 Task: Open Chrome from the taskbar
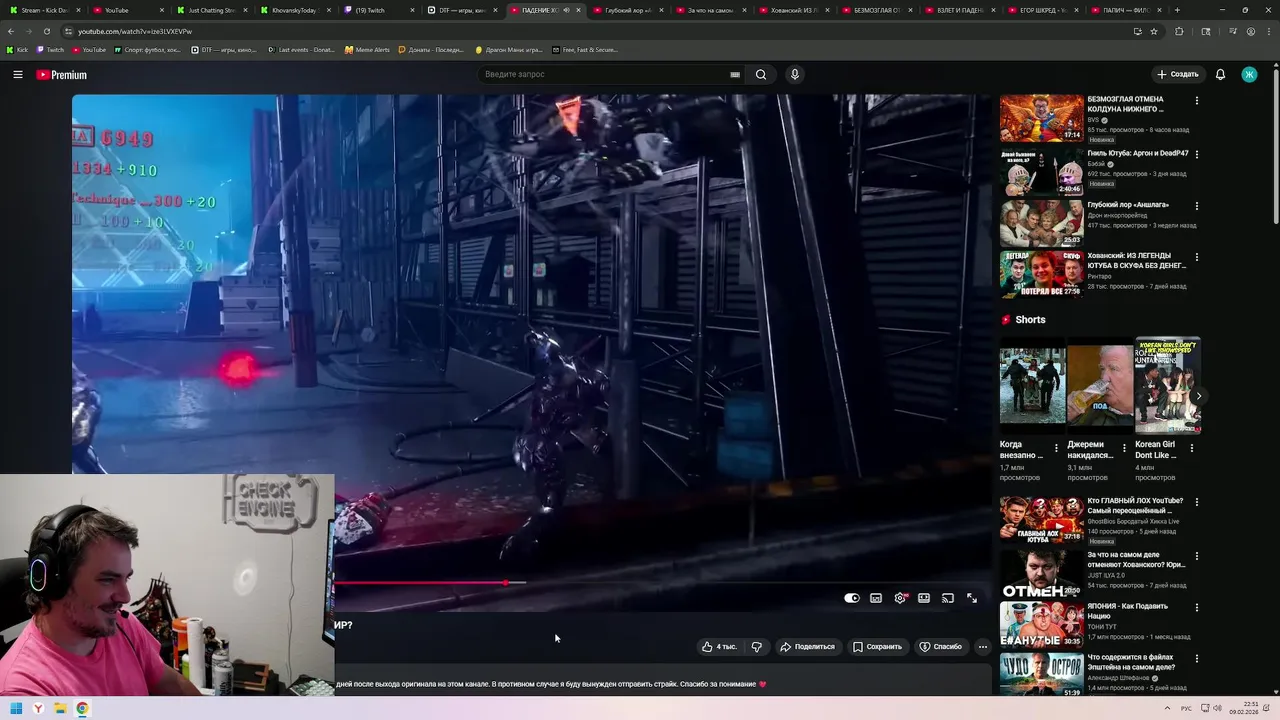(x=82, y=709)
